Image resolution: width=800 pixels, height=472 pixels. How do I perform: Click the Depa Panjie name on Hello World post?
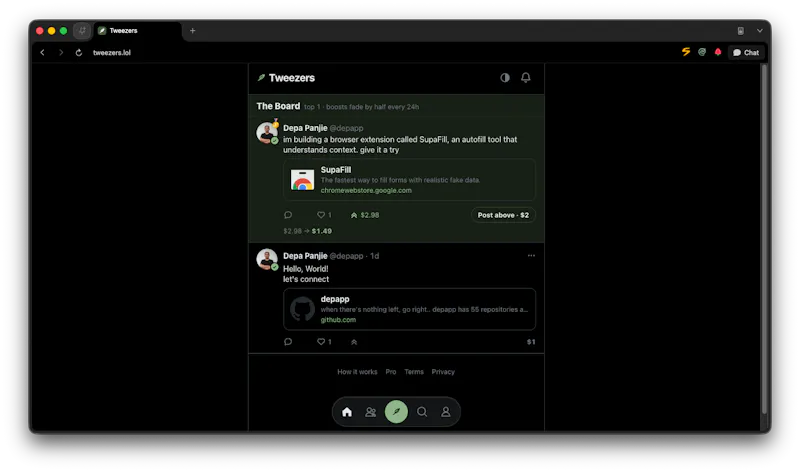click(305, 256)
